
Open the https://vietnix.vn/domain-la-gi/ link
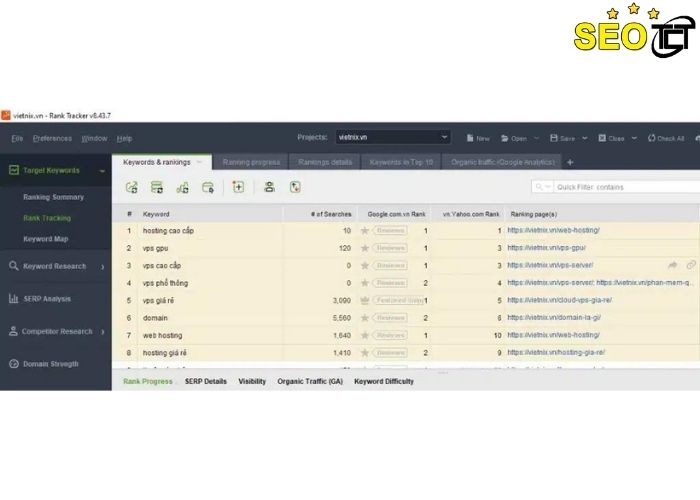coord(554,317)
